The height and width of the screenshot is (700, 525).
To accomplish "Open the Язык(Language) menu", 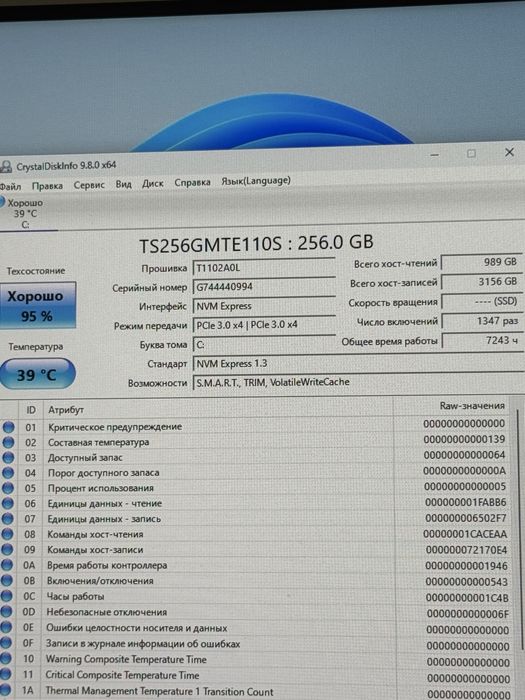I will click(256, 181).
